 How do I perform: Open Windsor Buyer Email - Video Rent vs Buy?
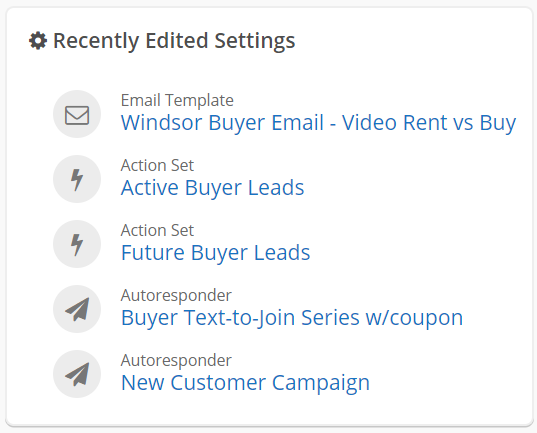(319, 123)
